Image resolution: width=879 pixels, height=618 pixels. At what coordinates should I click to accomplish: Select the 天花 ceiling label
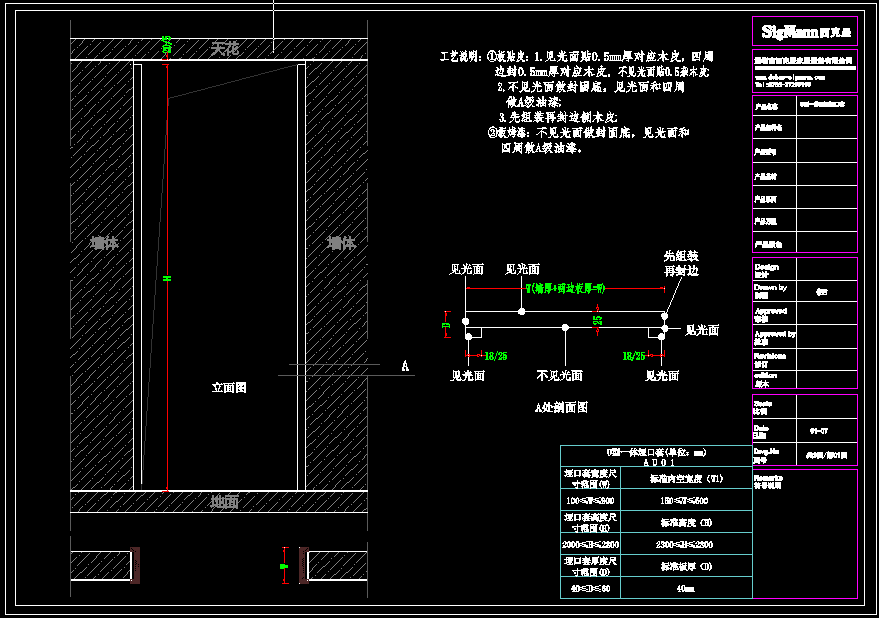pyautogui.click(x=225, y=48)
